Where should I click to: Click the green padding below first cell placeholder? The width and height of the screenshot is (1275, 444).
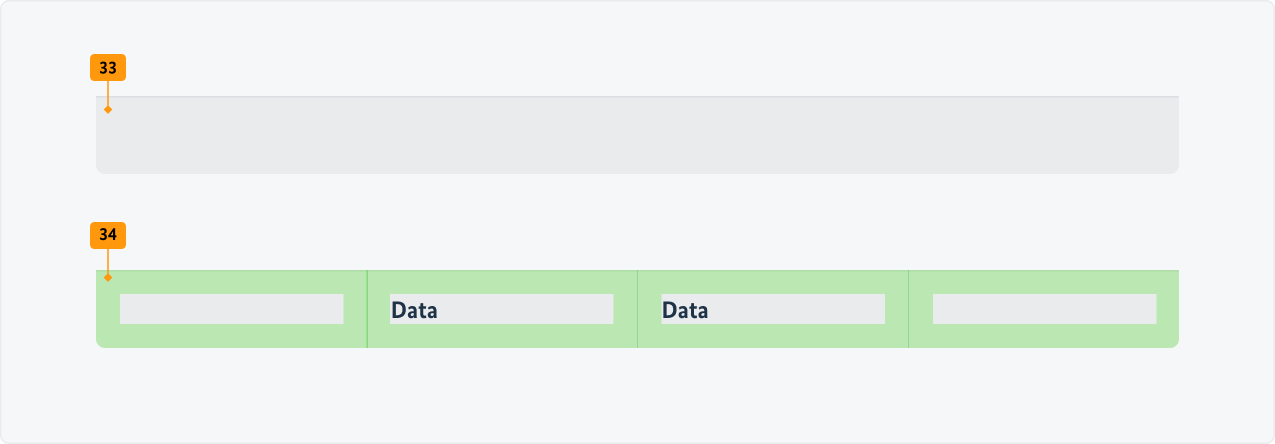pos(231,336)
